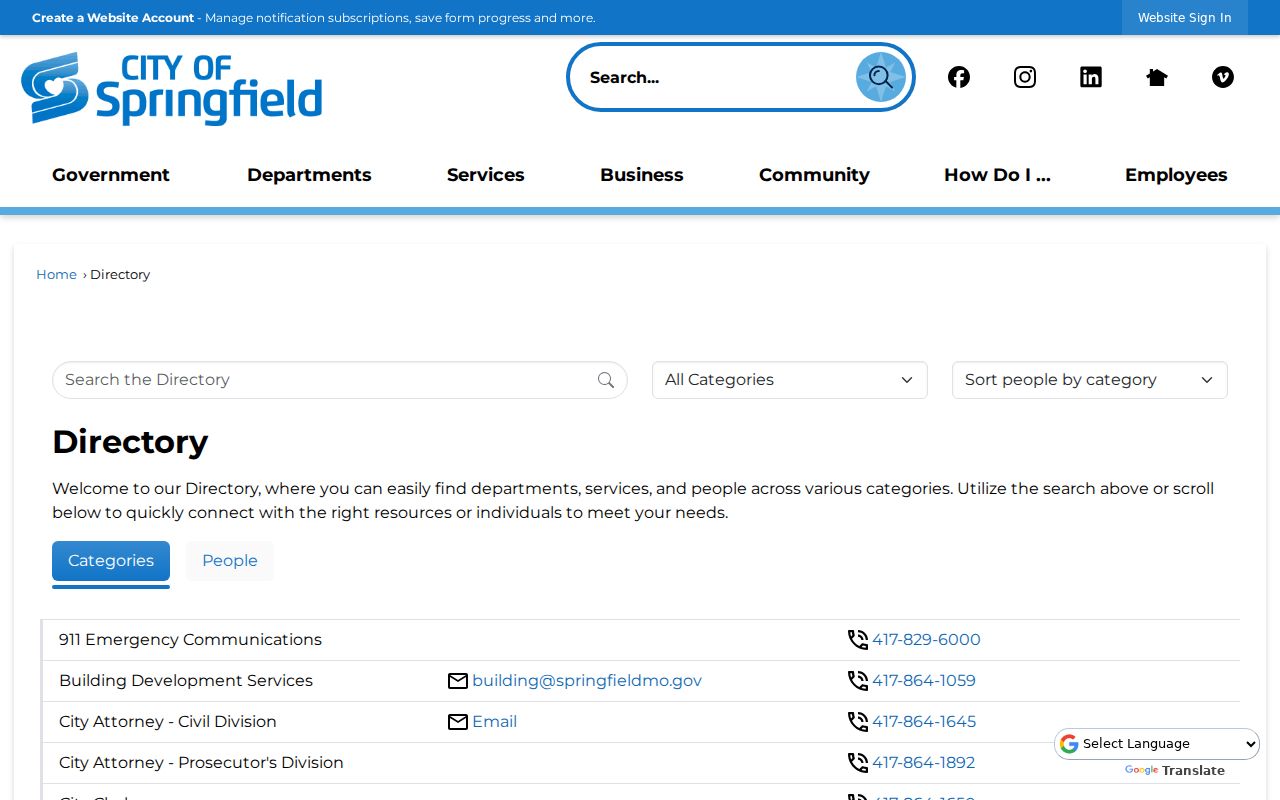Click the Website Sign In button
1280x800 pixels.
(x=1185, y=18)
